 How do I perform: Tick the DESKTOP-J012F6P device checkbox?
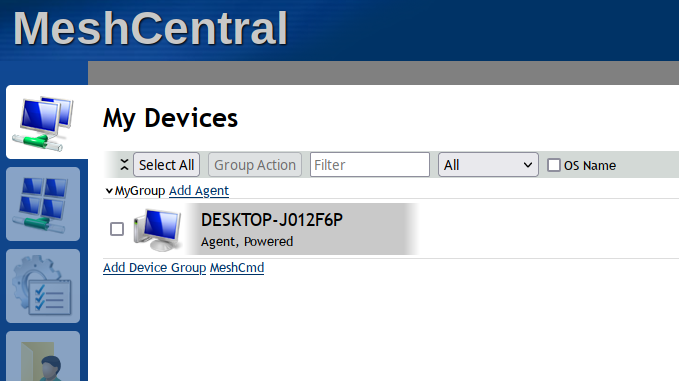(x=117, y=229)
